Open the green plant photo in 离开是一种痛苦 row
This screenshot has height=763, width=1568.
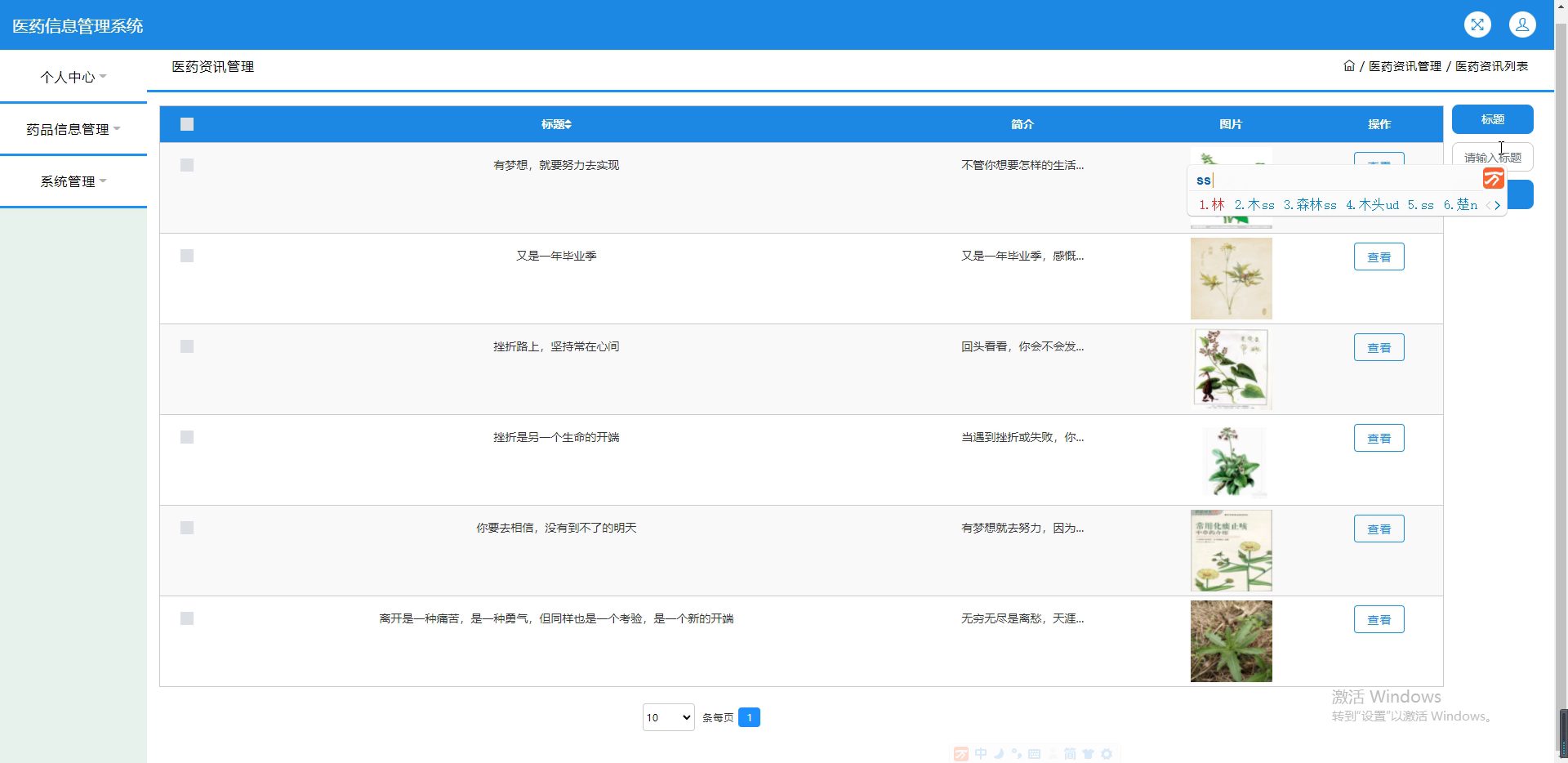(1231, 641)
